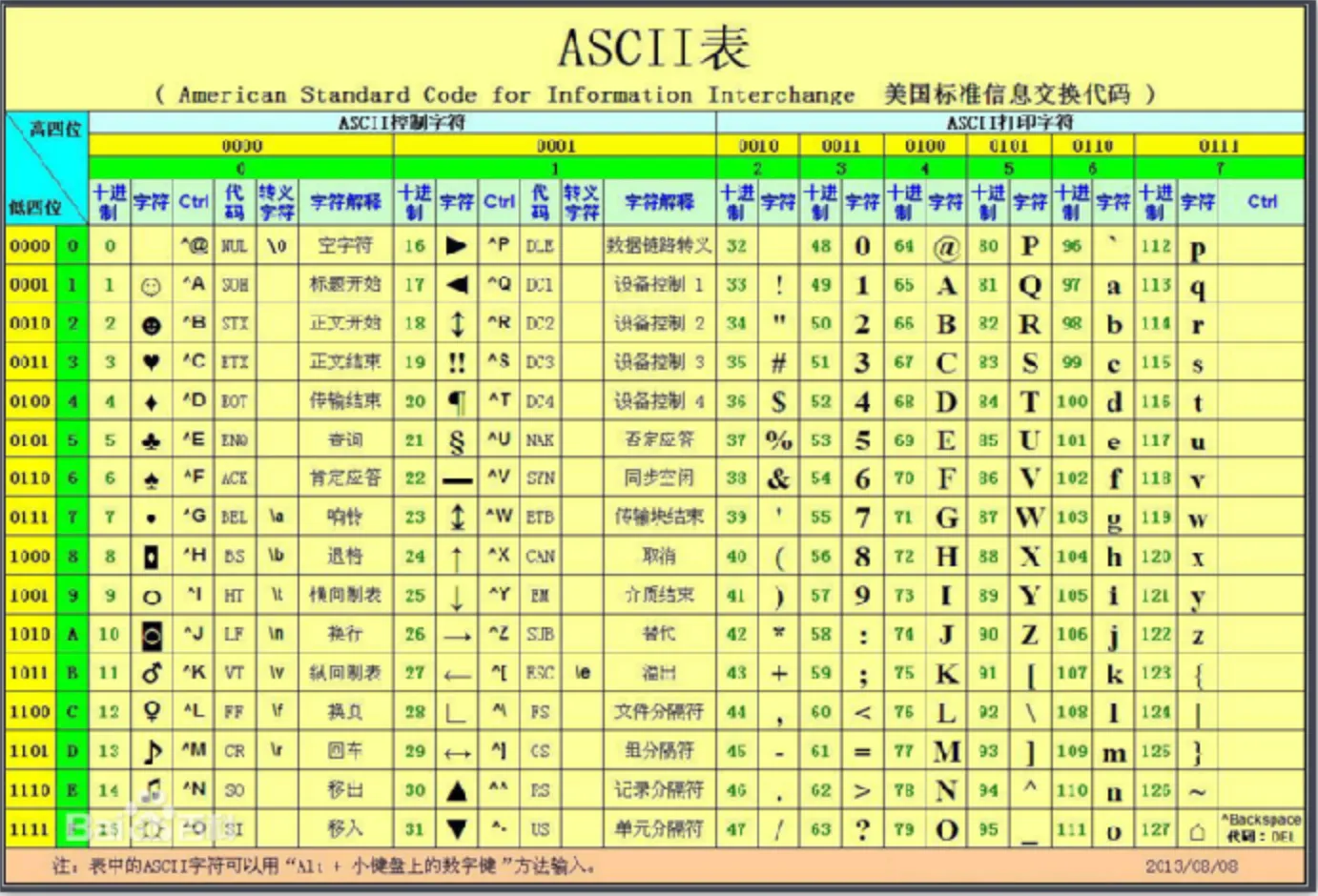
Task: Select the pilcrow paragraph symbol
Action: pyautogui.click(x=457, y=402)
